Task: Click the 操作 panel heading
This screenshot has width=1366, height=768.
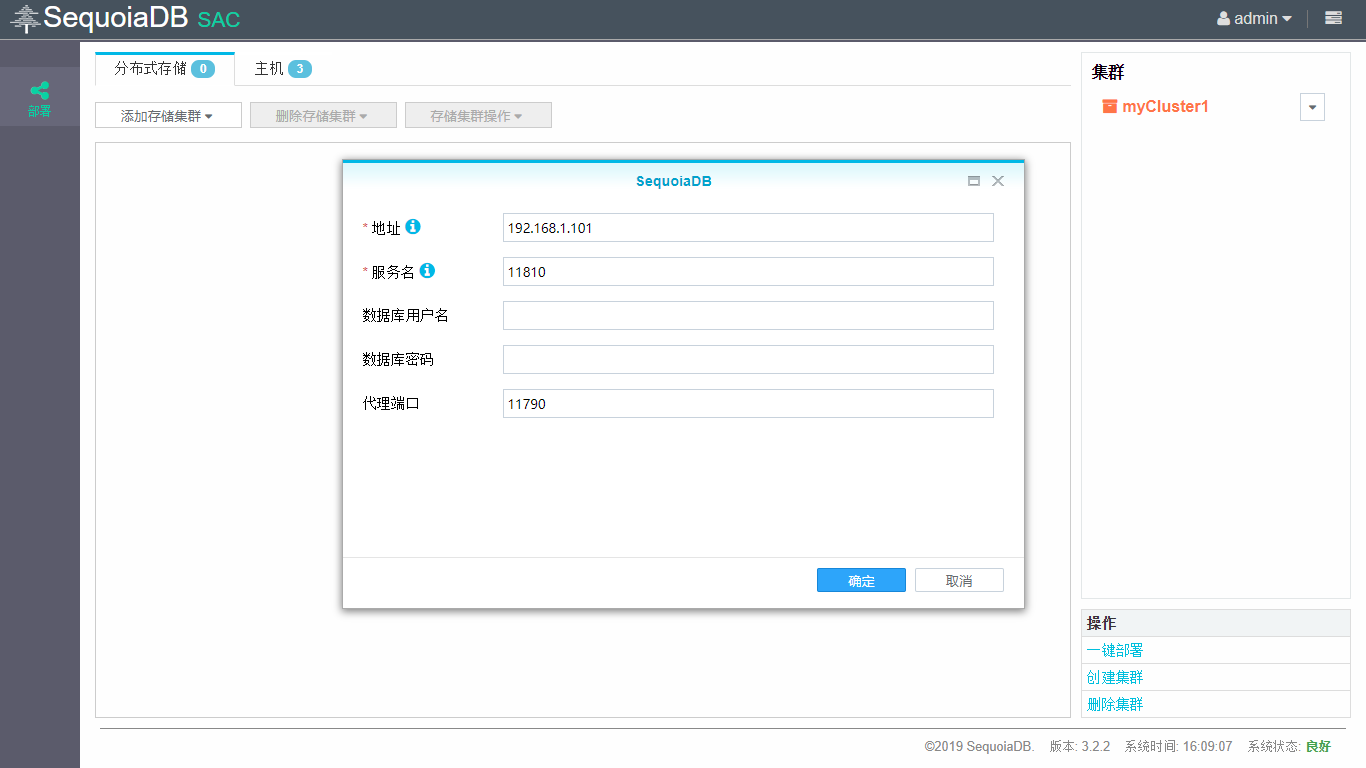Action: coord(1101,623)
